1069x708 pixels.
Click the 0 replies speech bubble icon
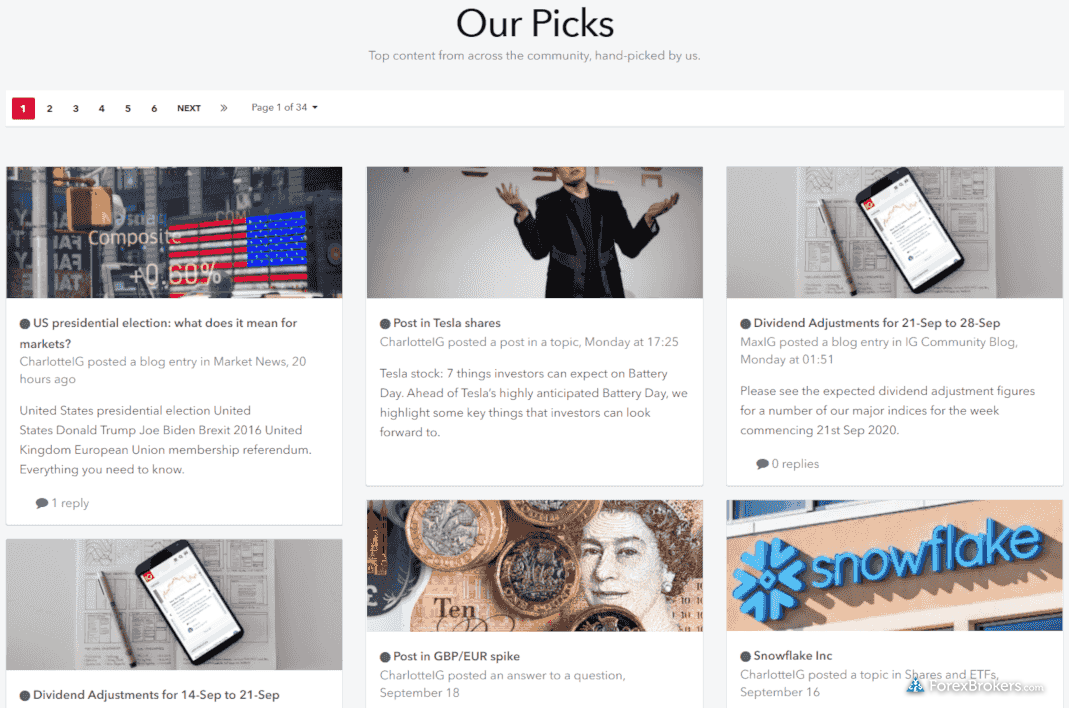pos(762,464)
